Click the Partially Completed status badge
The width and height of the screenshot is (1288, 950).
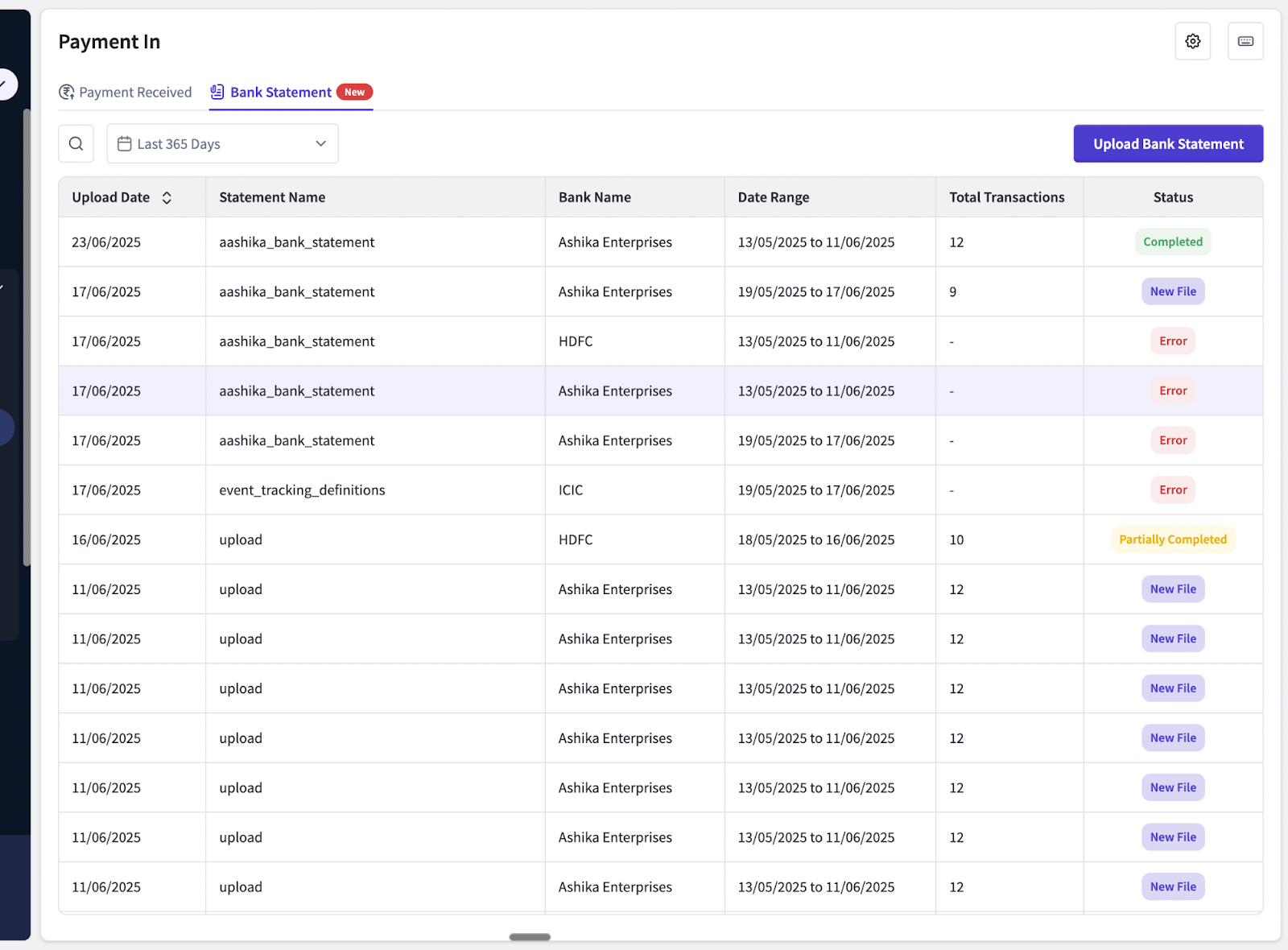[1173, 539]
